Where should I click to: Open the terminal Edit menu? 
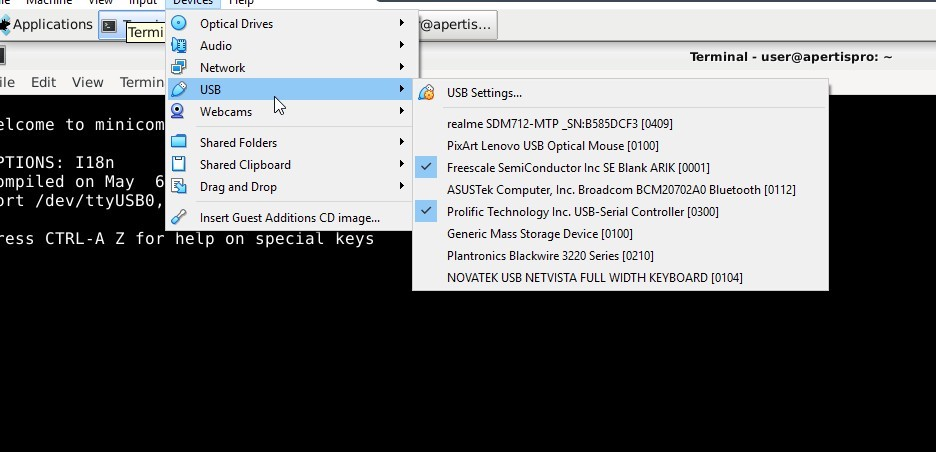pyautogui.click(x=44, y=82)
